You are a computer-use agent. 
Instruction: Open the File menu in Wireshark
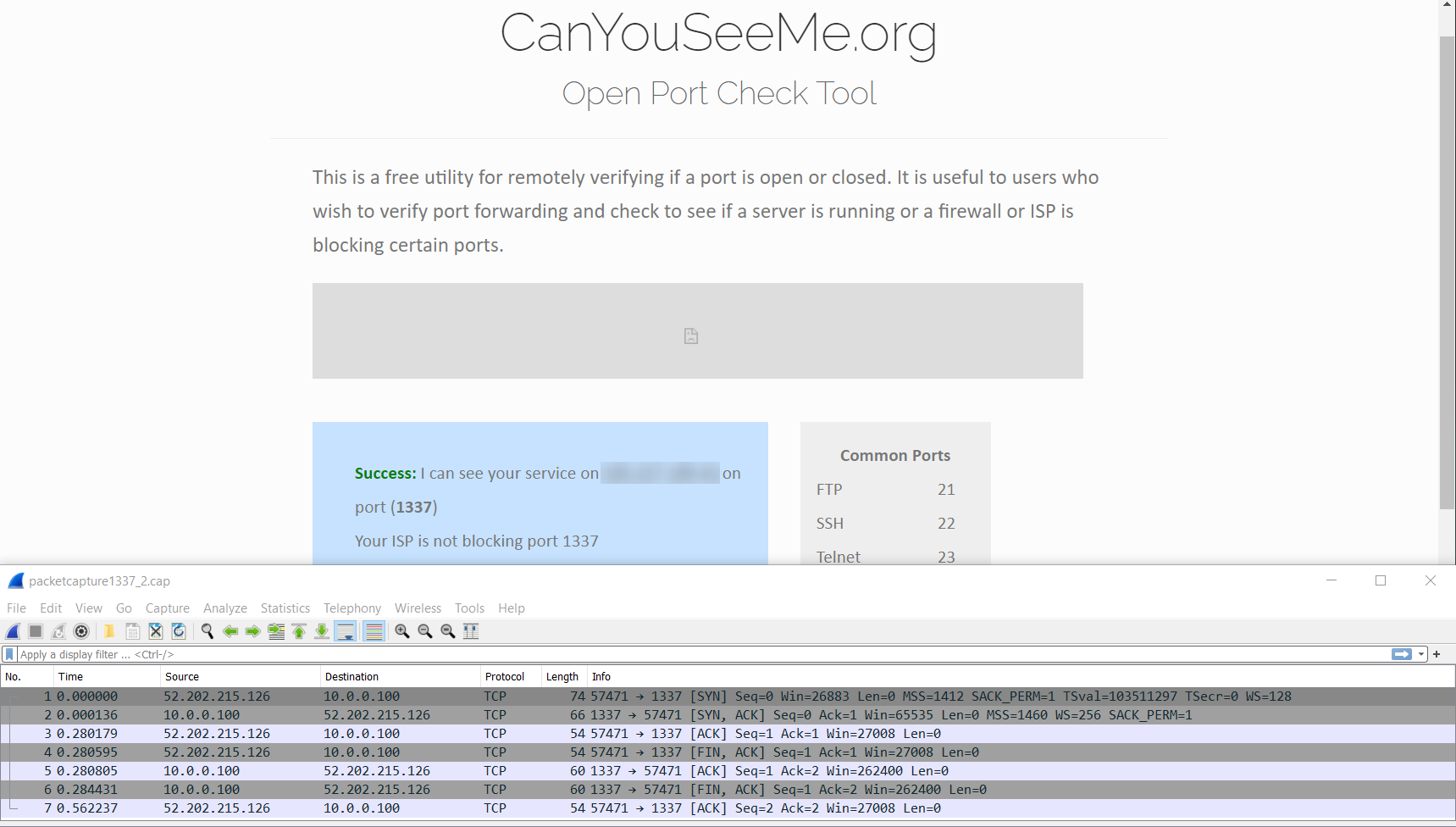point(16,608)
